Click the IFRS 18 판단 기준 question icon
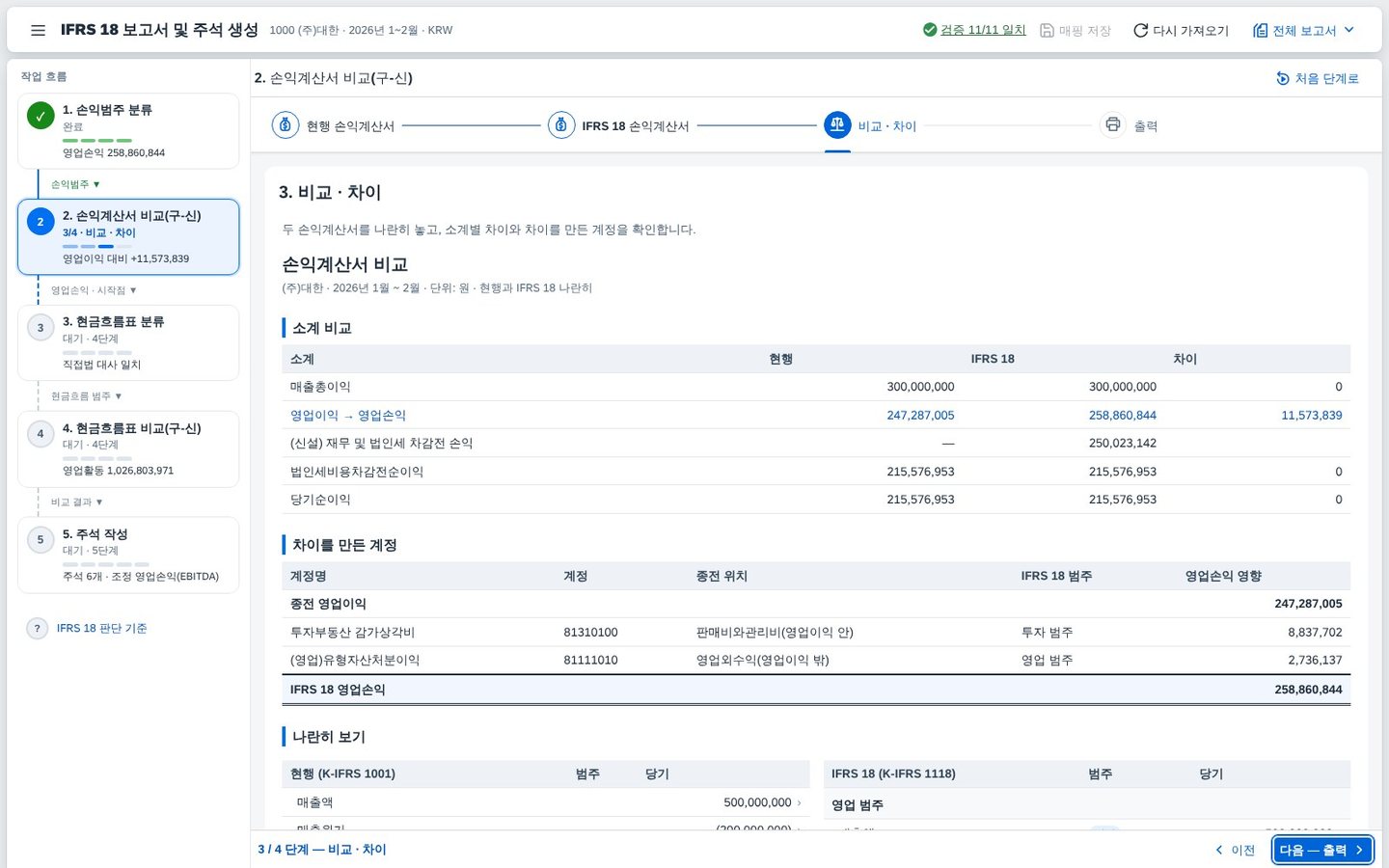 [37, 628]
